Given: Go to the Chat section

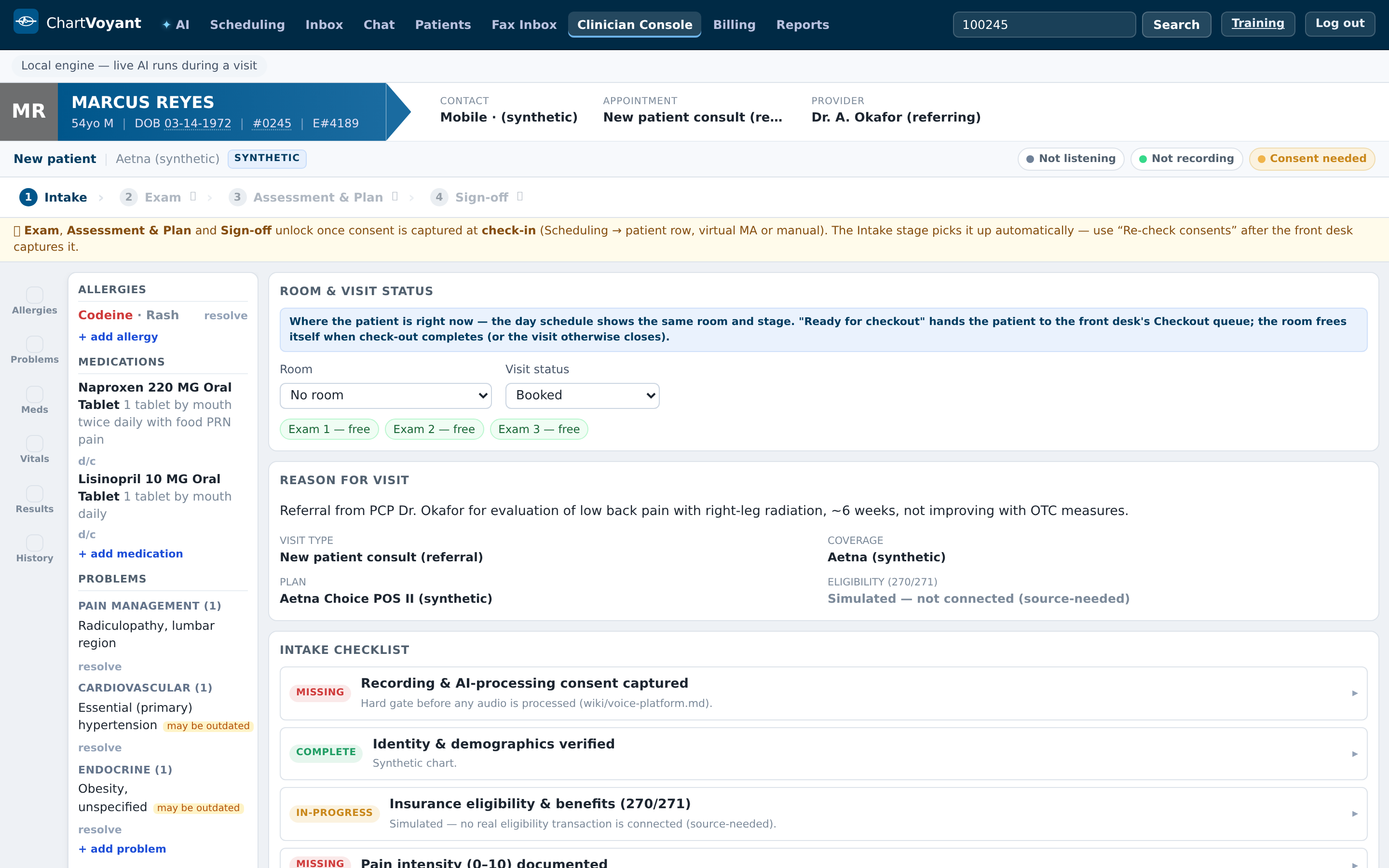Looking at the screenshot, I should tap(379, 25).
